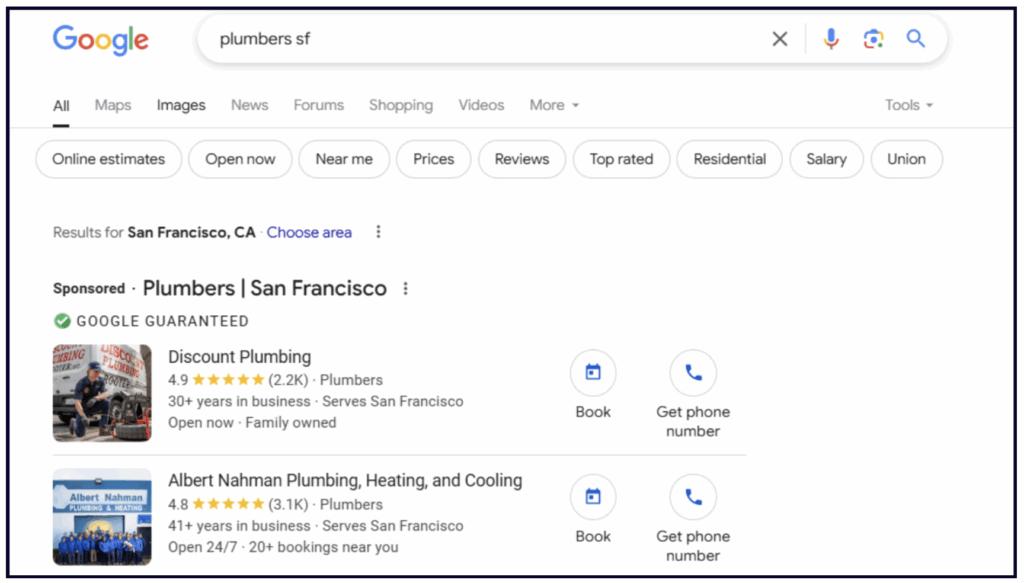The image size is (1024, 583).
Task: Open the Tools dropdown
Action: [x=908, y=105]
